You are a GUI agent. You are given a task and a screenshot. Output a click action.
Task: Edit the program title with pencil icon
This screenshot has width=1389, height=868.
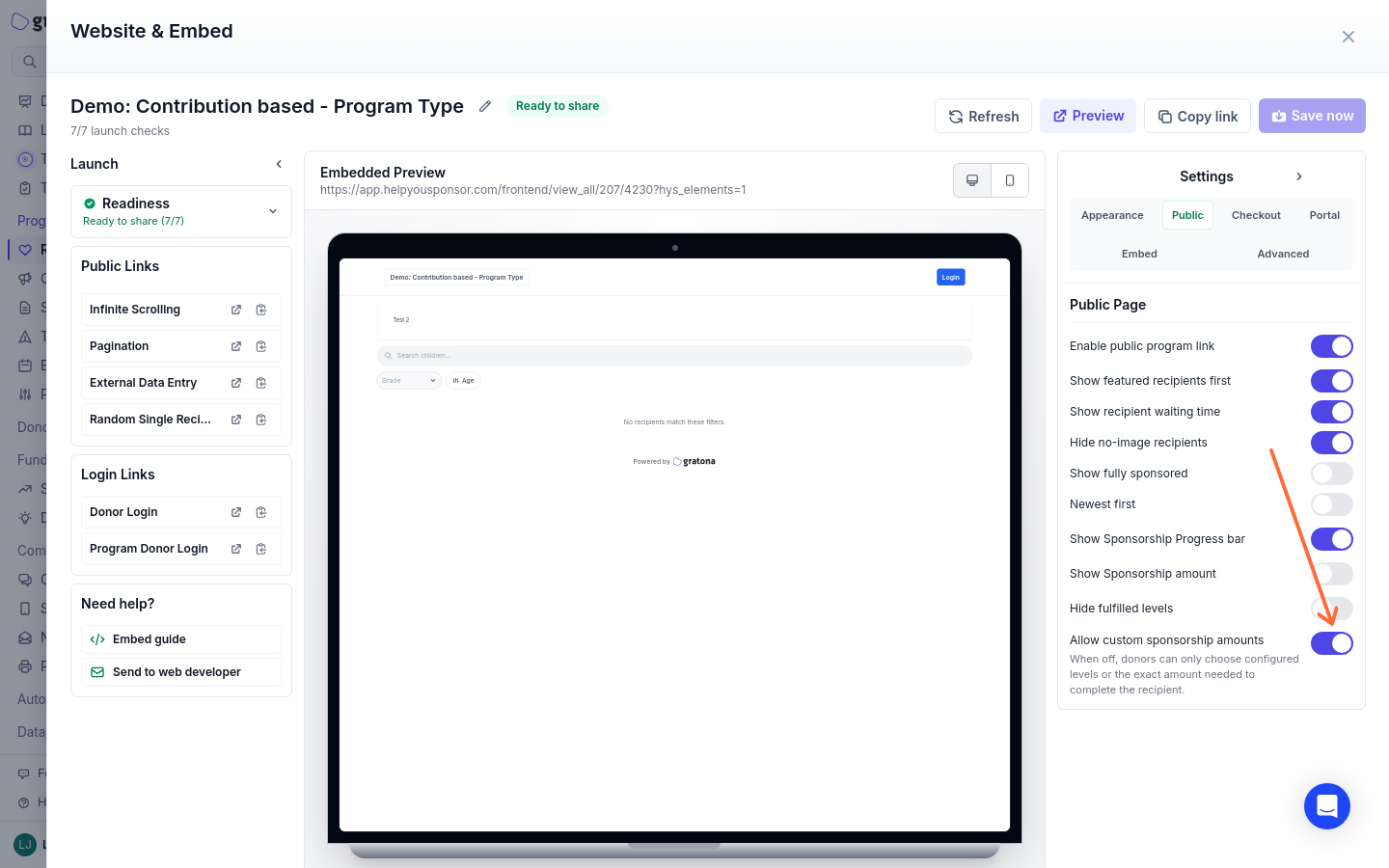[x=485, y=106]
